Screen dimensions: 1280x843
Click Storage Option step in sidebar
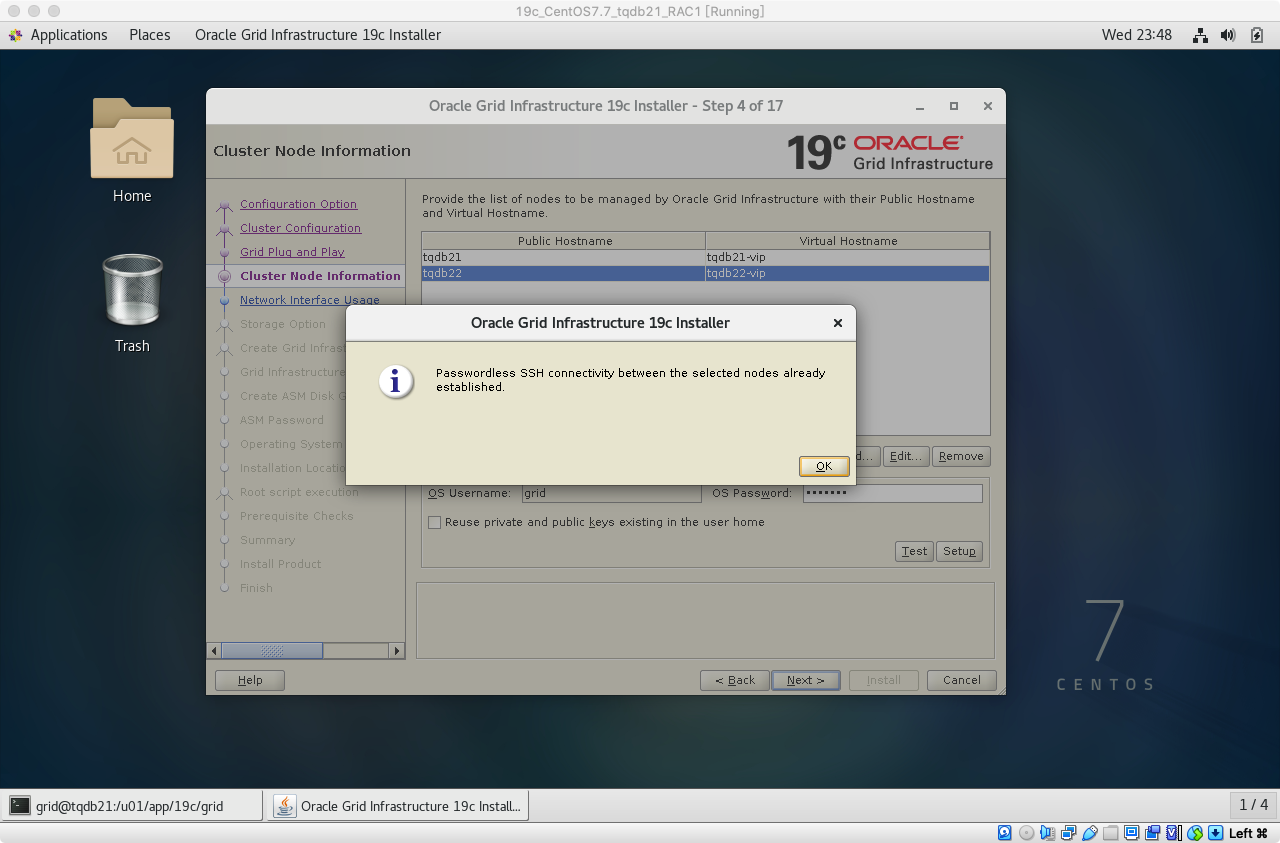[283, 324]
